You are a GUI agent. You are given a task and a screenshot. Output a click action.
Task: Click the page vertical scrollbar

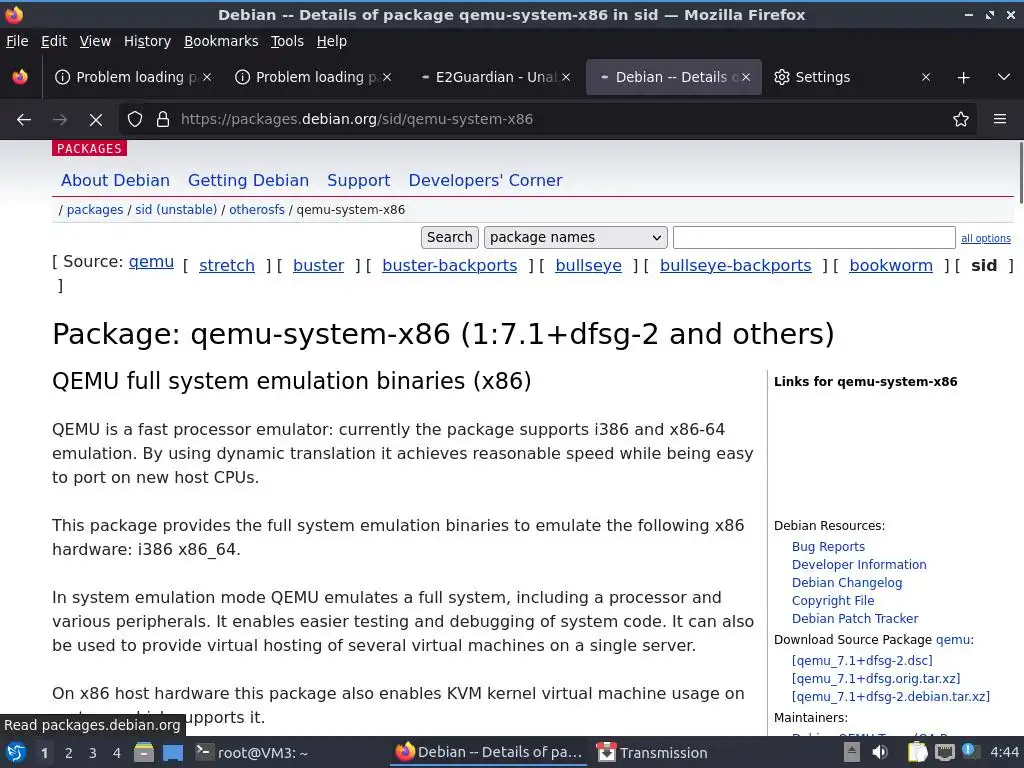pyautogui.click(x=1019, y=171)
